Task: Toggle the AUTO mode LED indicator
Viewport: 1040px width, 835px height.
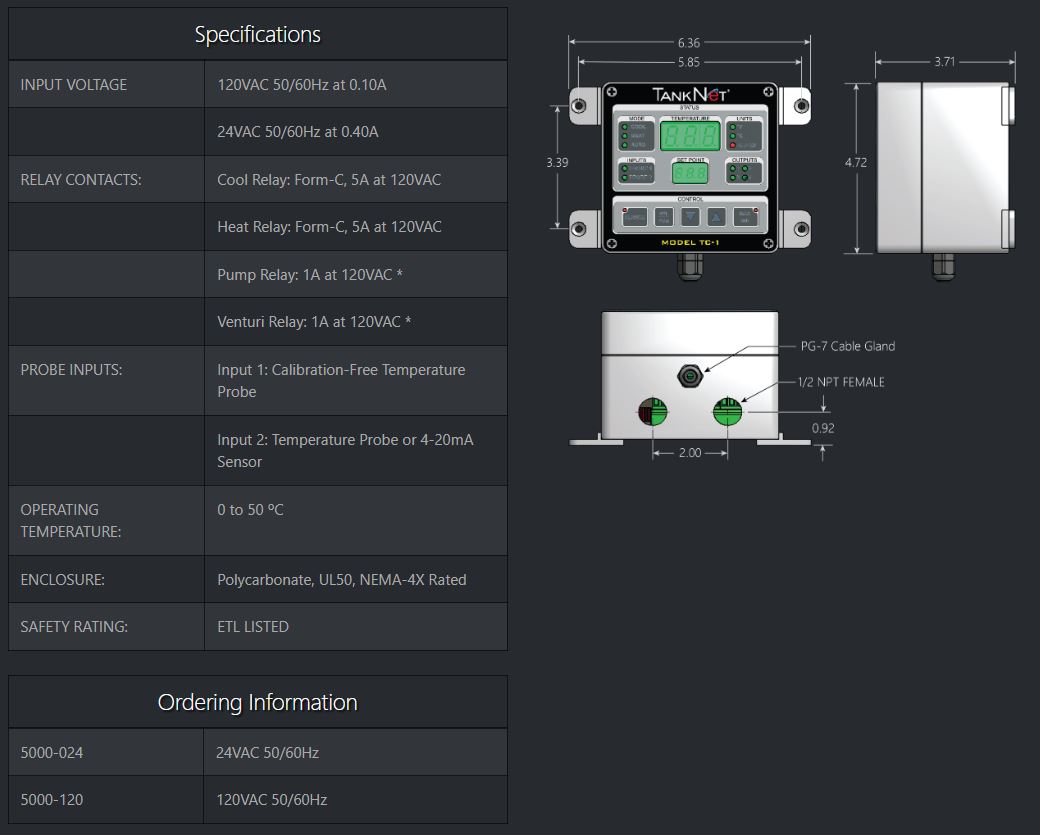Action: click(x=624, y=145)
